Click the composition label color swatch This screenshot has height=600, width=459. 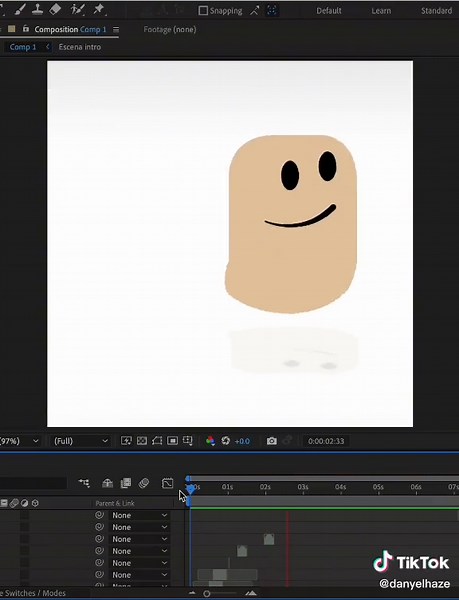[11, 29]
